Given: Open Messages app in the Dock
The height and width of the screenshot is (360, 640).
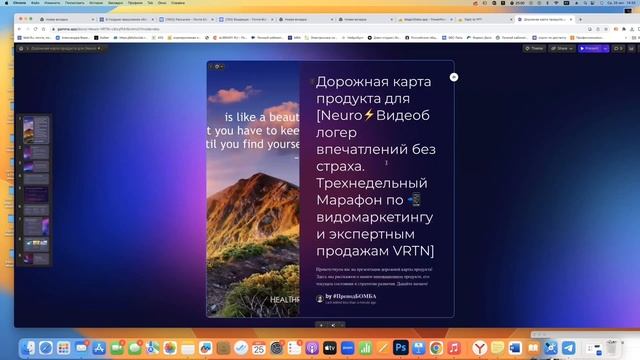Looking at the screenshot, I should [135, 348].
